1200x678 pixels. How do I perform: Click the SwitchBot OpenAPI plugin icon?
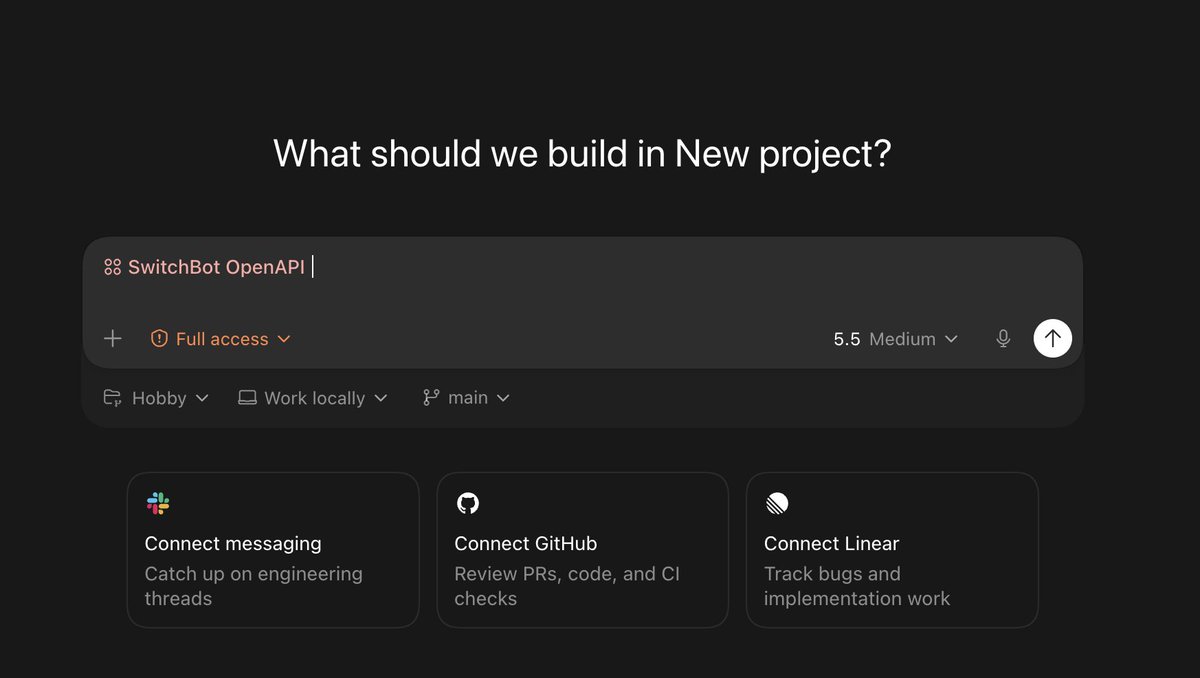click(112, 267)
